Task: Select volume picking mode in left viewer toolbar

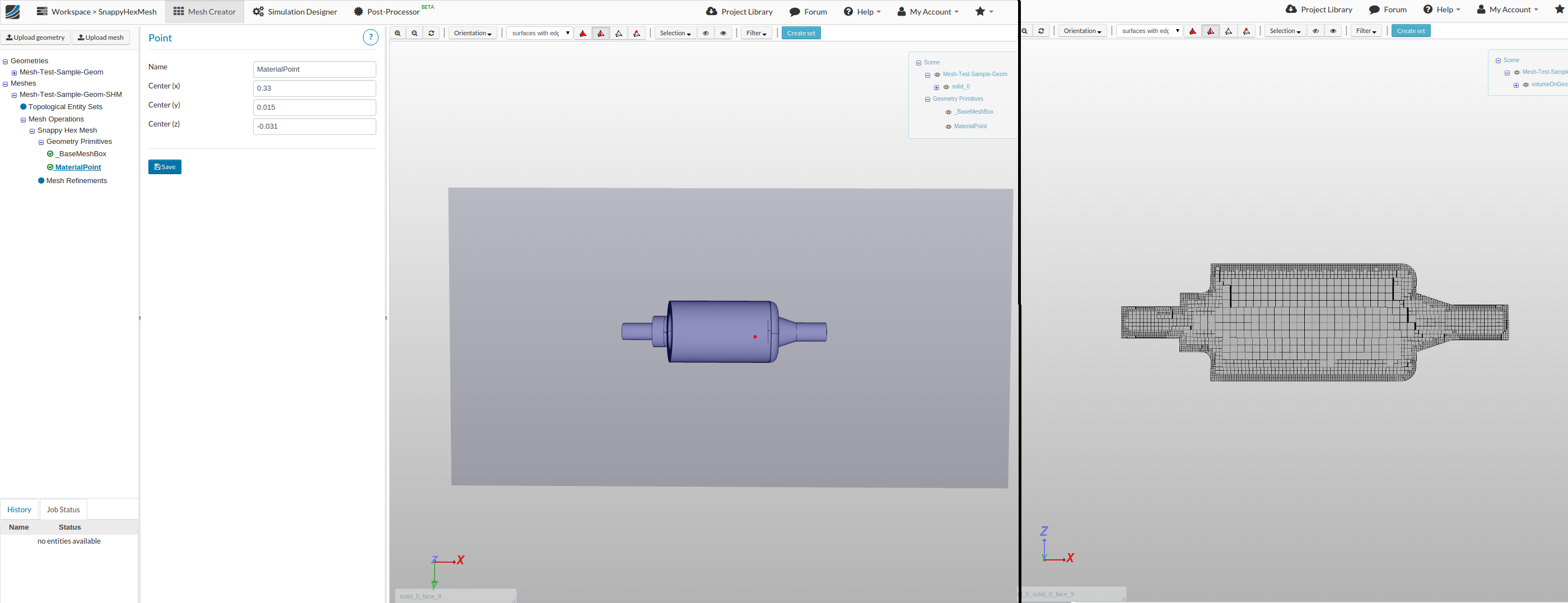Action: pyautogui.click(x=583, y=34)
